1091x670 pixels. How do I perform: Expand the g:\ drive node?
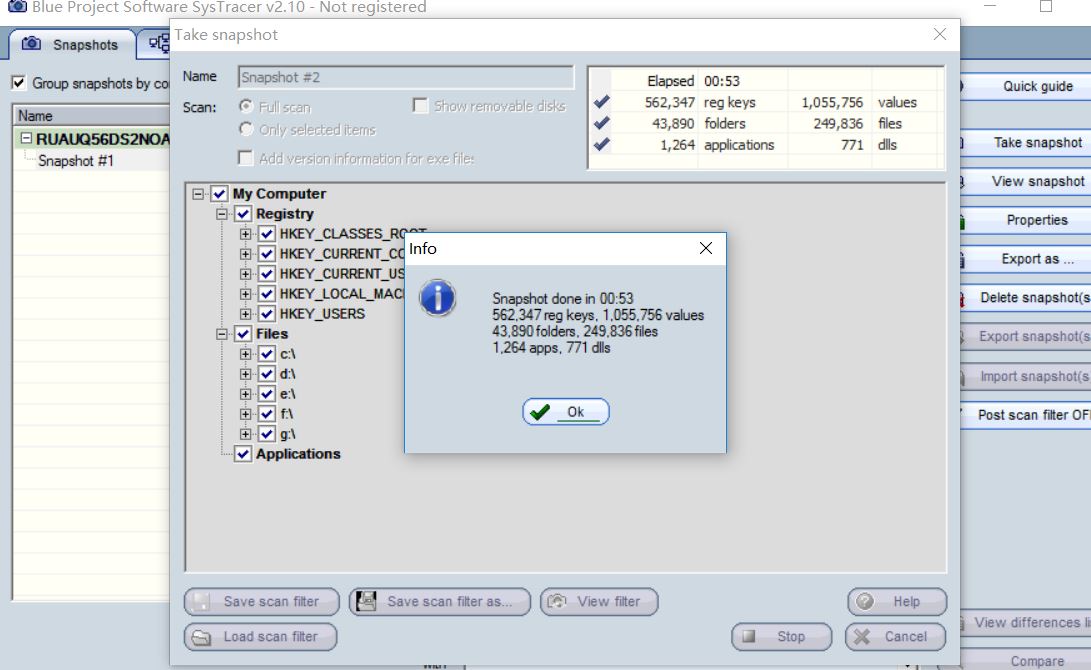pos(245,434)
